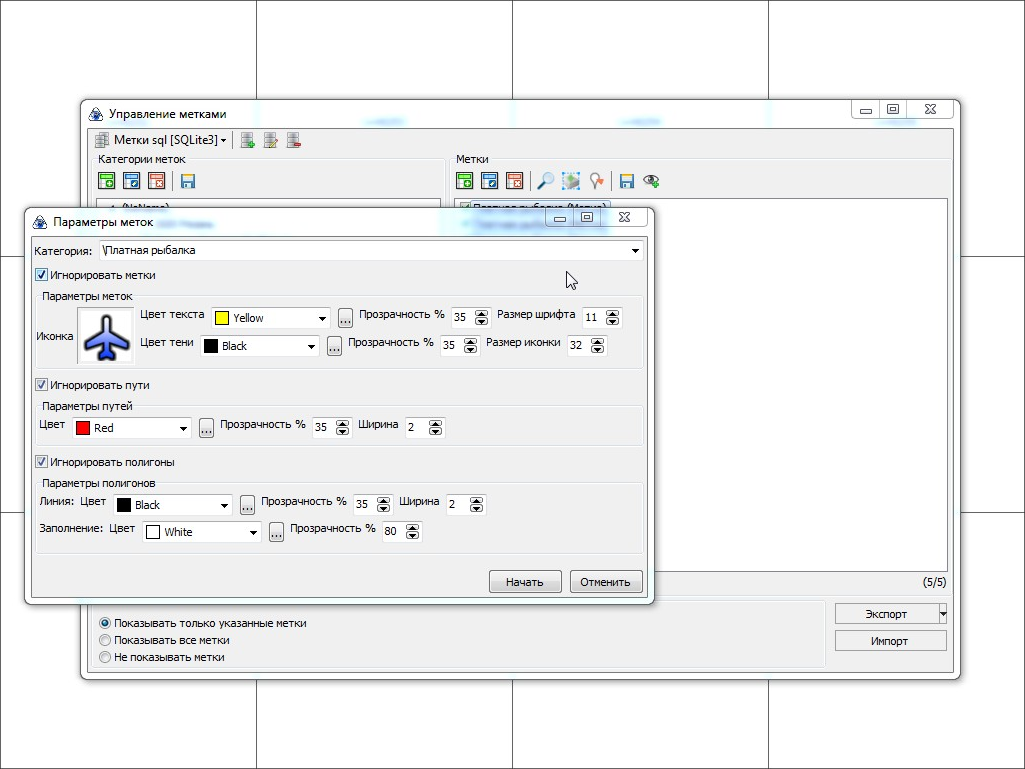The height and width of the screenshot is (769, 1025).
Task: Uncheck the Игнорировать пути checkbox
Action: coord(42,385)
